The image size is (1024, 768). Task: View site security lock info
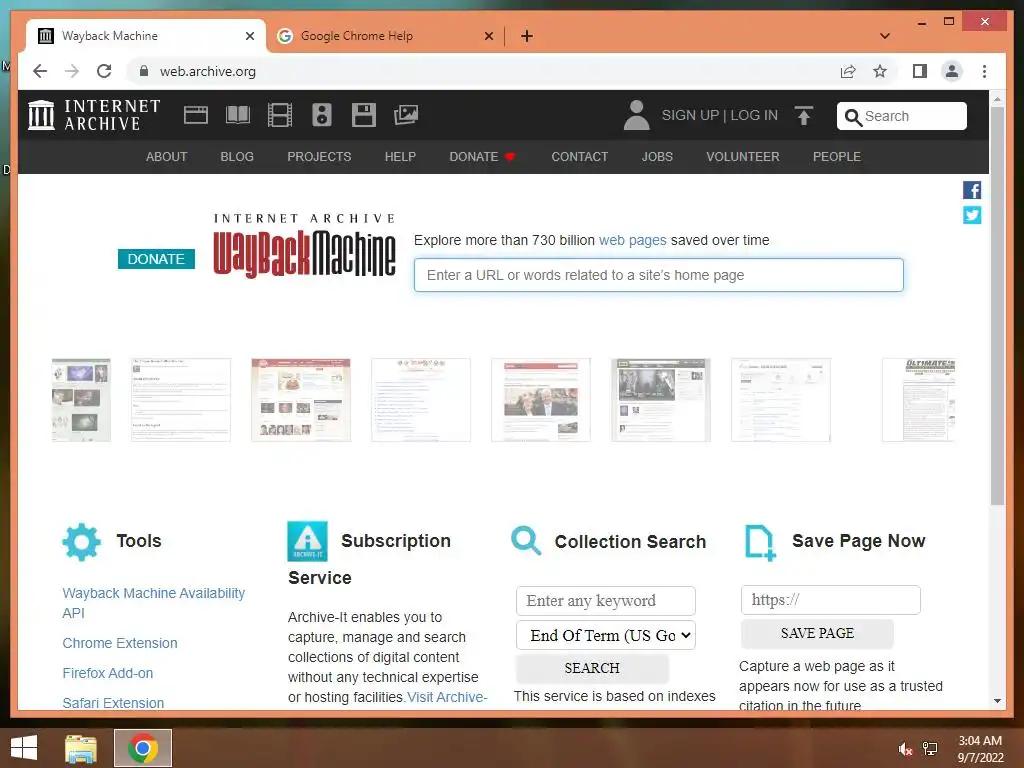coord(144,71)
